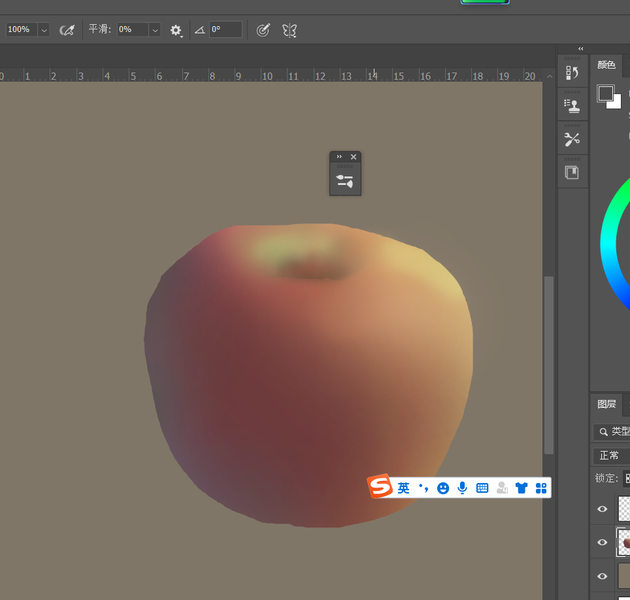Select the top transparent layer thumbnail
The image size is (630, 600).
coord(624,509)
